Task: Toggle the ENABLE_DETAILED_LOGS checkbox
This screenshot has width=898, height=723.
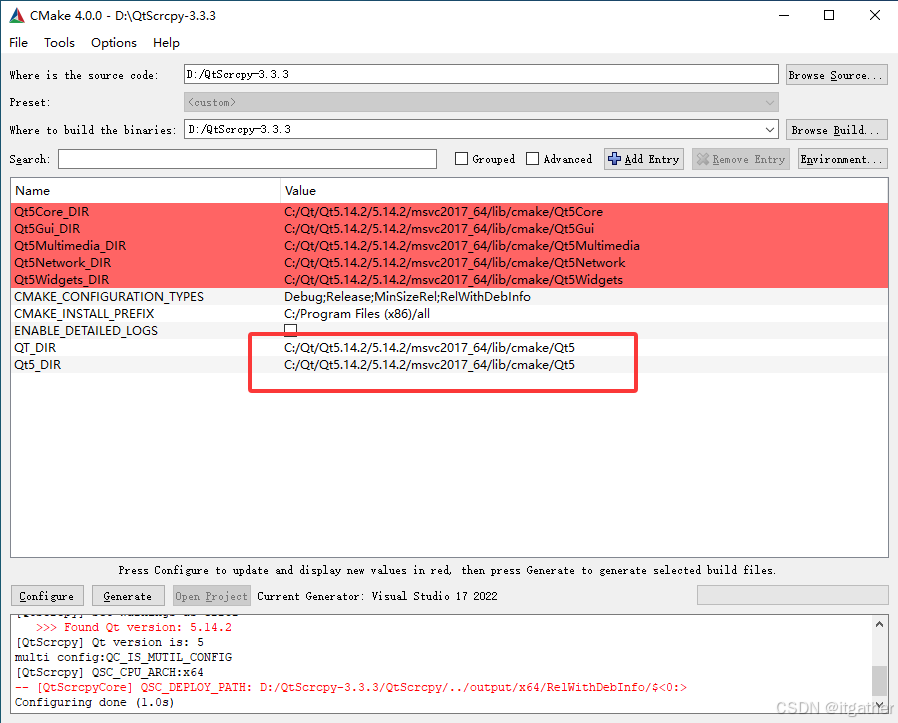Action: point(290,330)
